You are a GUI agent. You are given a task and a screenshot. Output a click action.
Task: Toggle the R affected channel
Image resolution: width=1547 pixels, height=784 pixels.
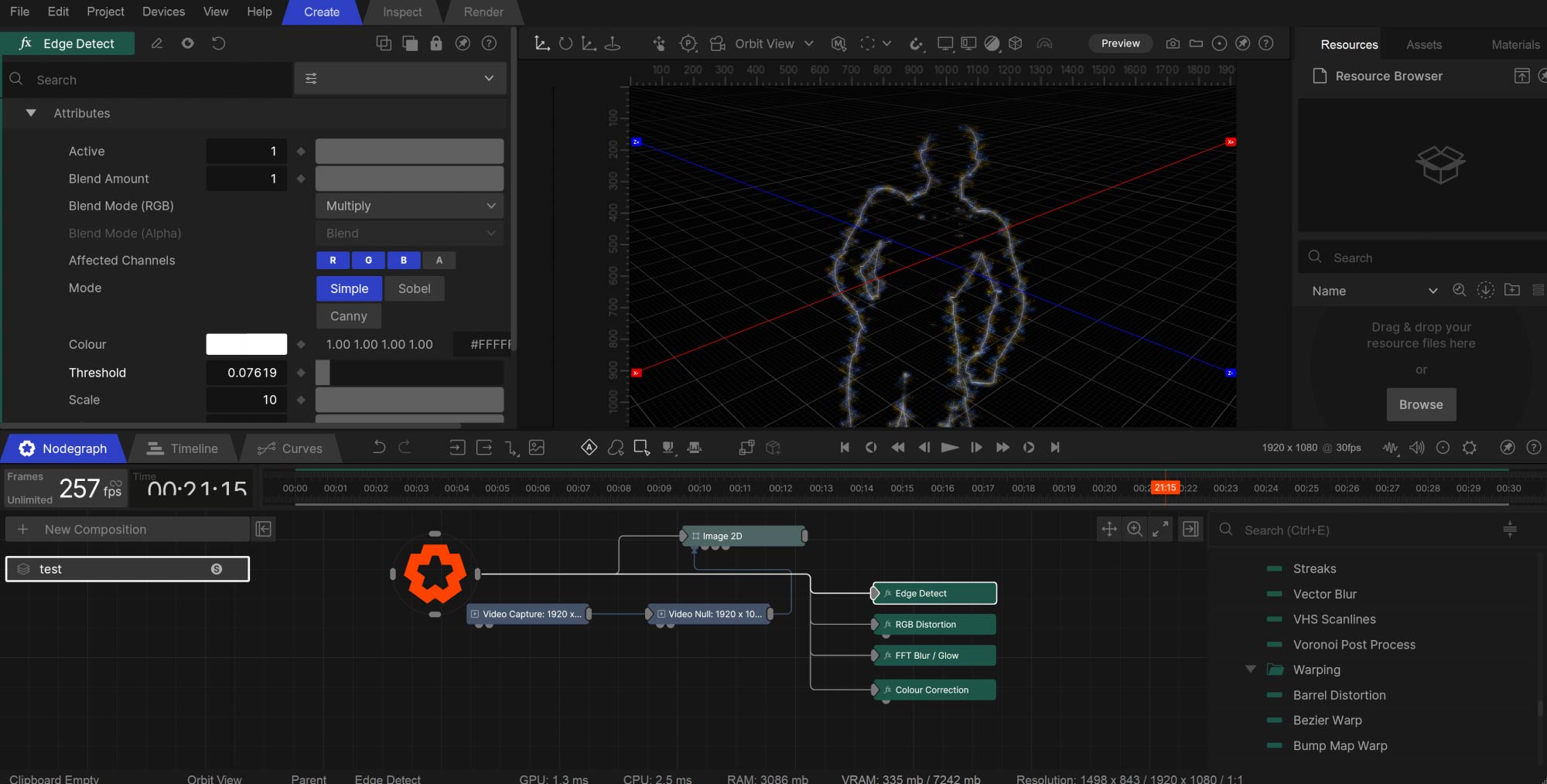(333, 261)
